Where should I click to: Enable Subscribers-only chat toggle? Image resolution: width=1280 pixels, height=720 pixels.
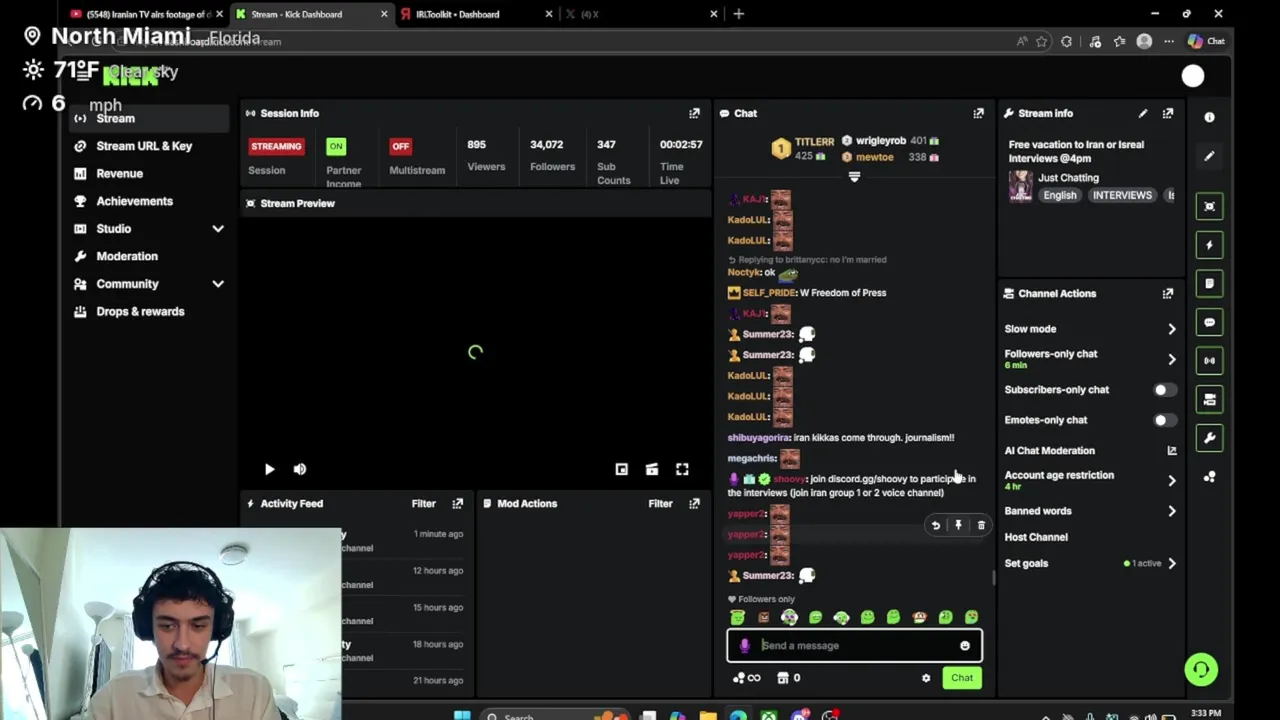tap(1165, 390)
